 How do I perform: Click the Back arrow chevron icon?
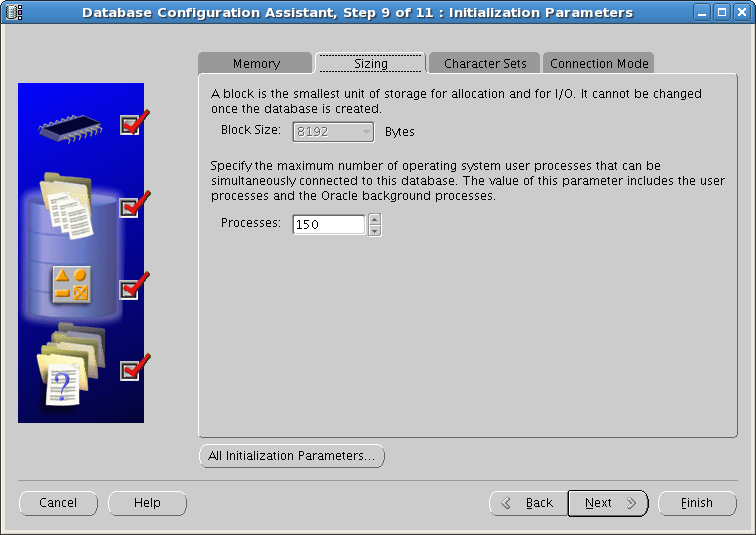tap(506, 503)
